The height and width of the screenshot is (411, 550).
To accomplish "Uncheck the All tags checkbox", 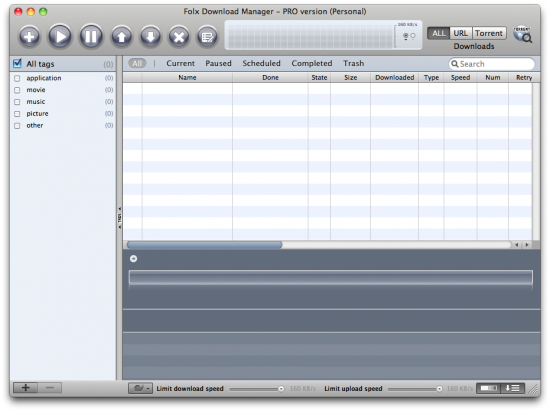I will (x=17, y=63).
